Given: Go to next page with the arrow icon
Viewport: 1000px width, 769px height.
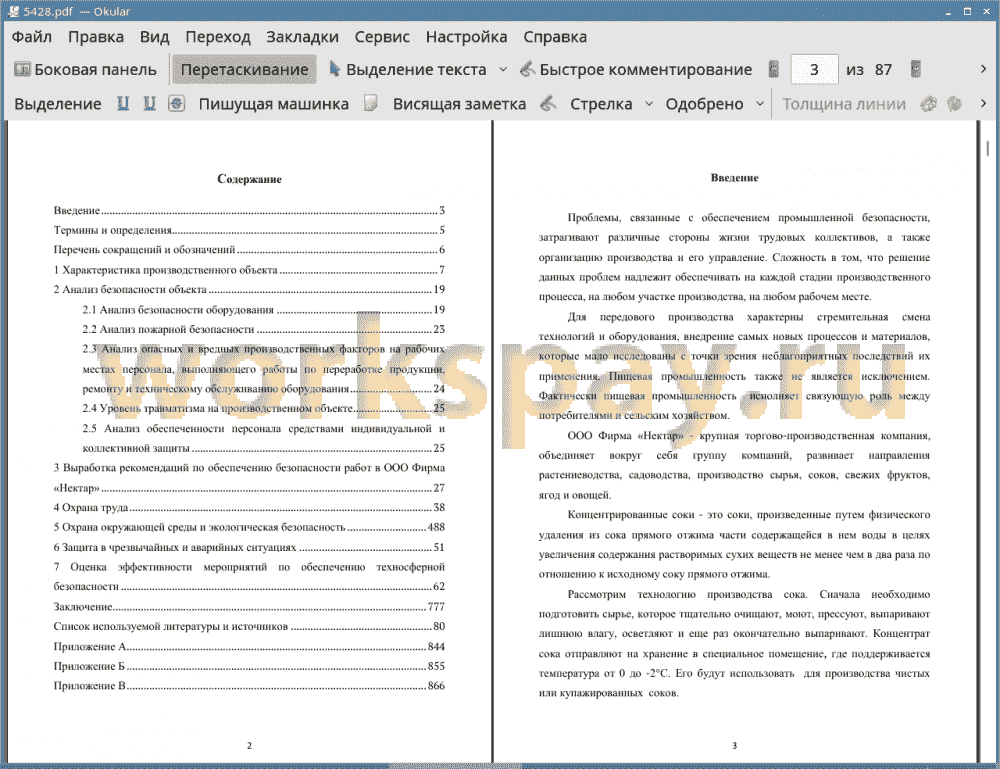Looking at the screenshot, I should tap(916, 70).
